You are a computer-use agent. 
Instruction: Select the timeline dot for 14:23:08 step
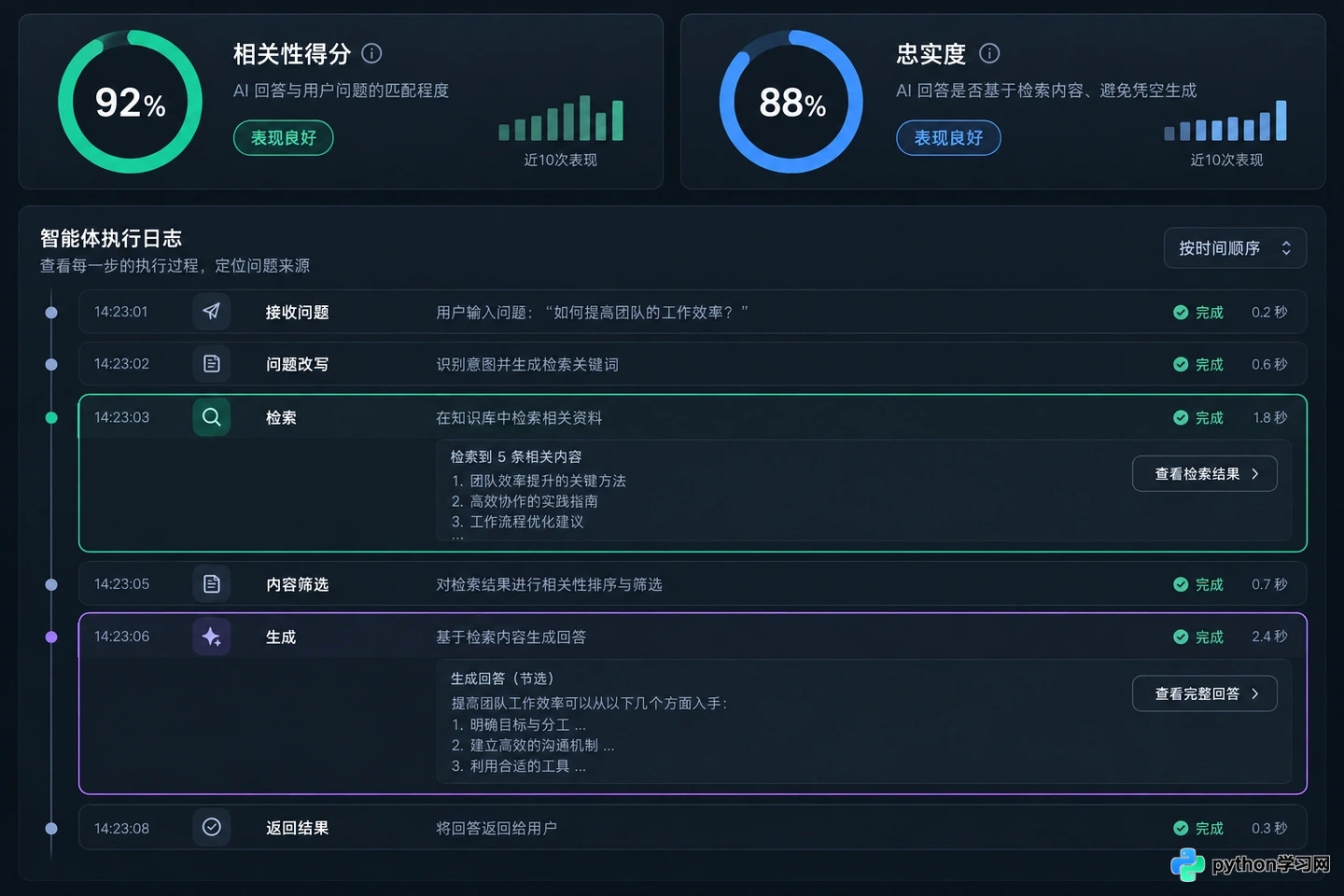point(51,828)
